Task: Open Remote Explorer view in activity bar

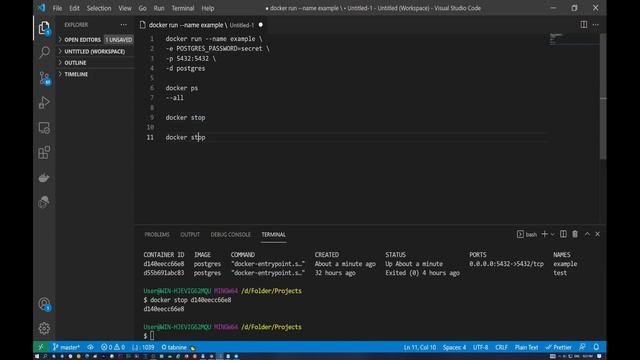Action: click(44, 128)
